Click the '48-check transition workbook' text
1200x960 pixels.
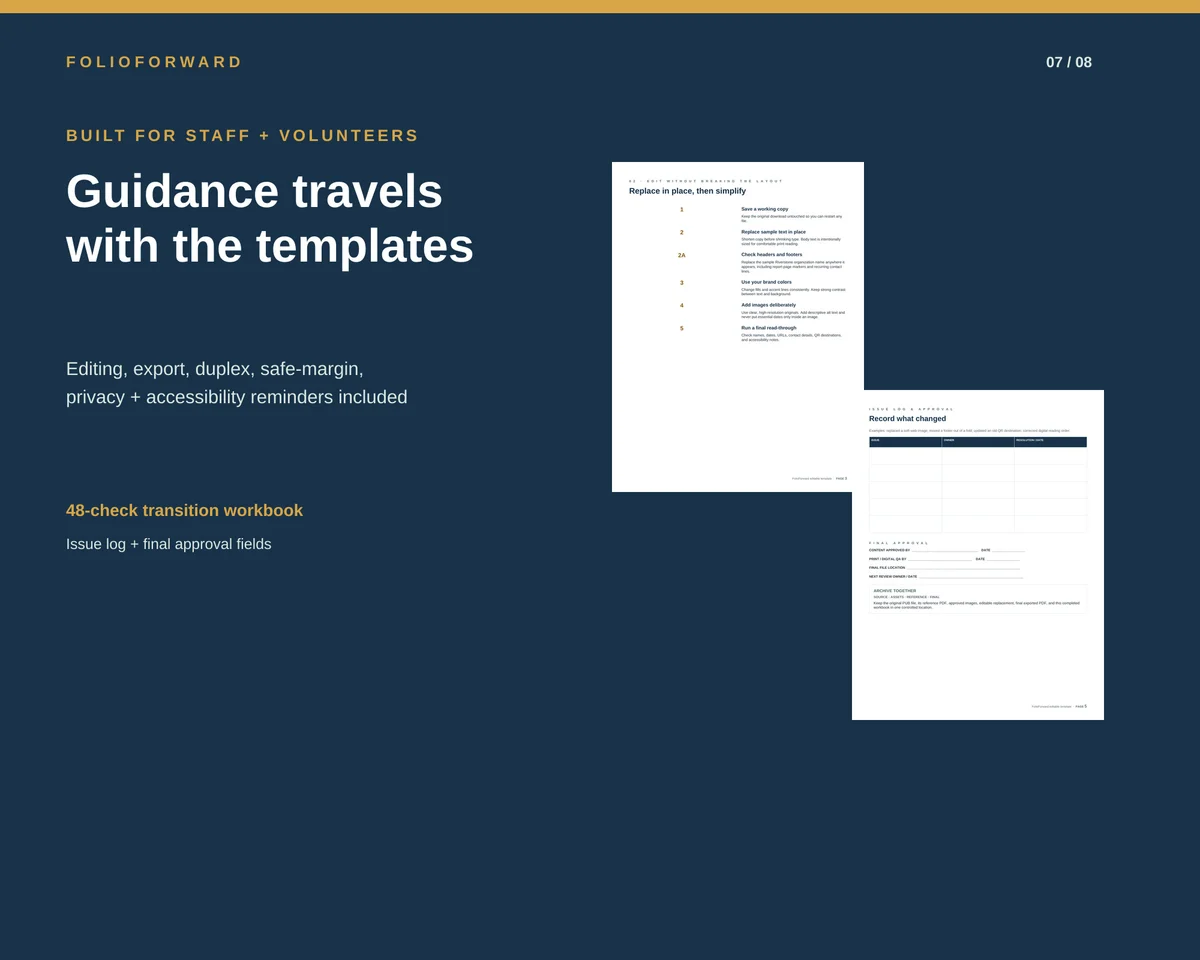[x=184, y=510]
